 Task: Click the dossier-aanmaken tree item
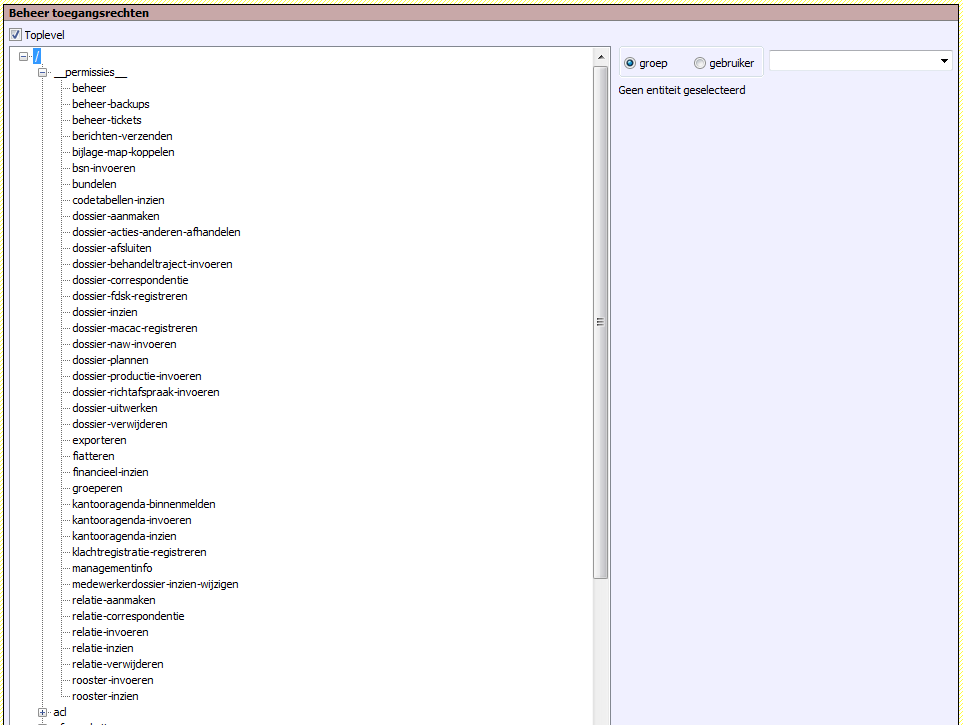click(x=116, y=216)
